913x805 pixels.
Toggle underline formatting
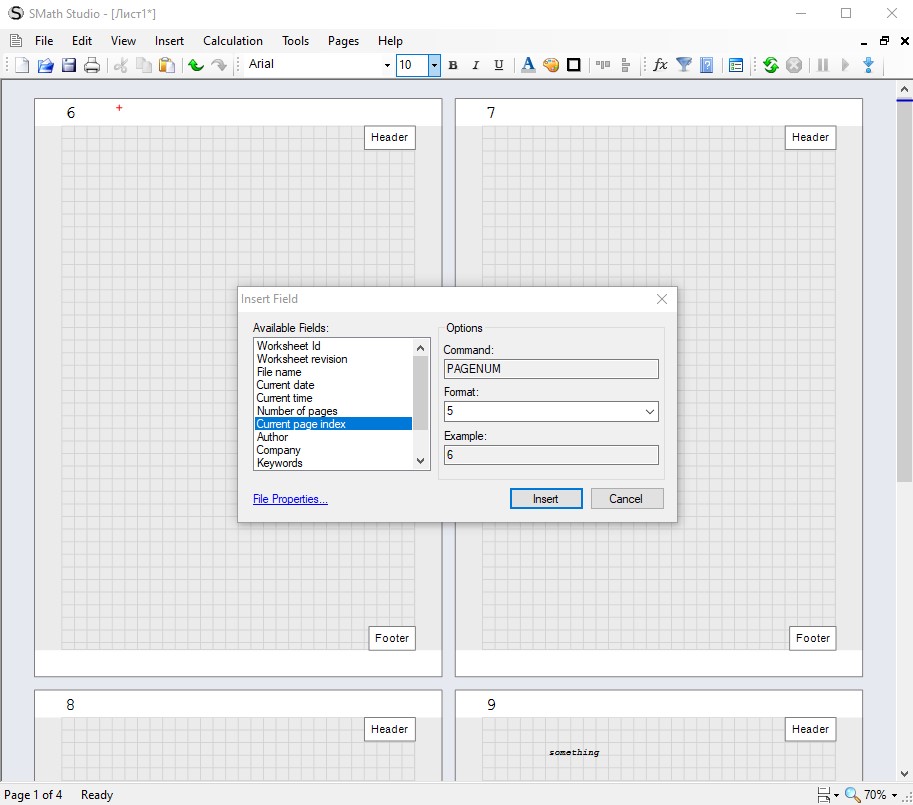(x=499, y=65)
